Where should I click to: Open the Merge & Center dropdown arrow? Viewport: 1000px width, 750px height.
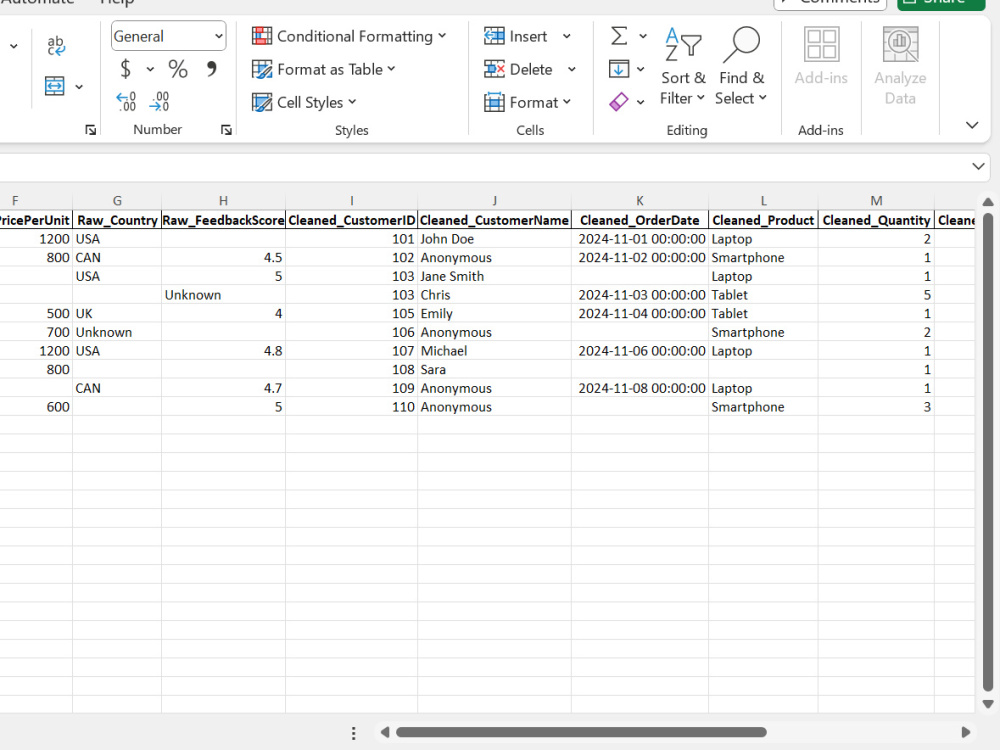79,86
